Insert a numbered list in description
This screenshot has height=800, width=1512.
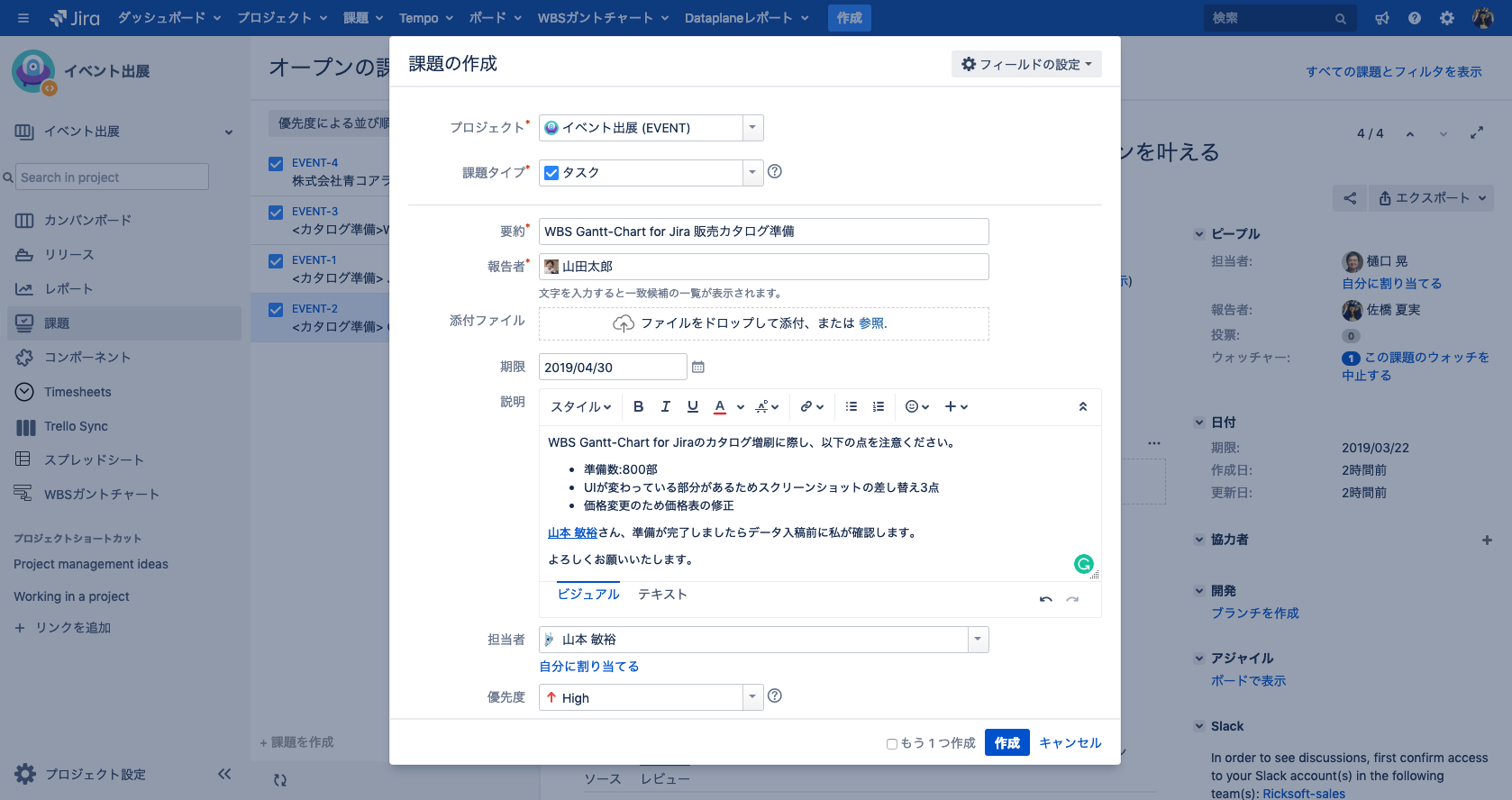coord(879,406)
